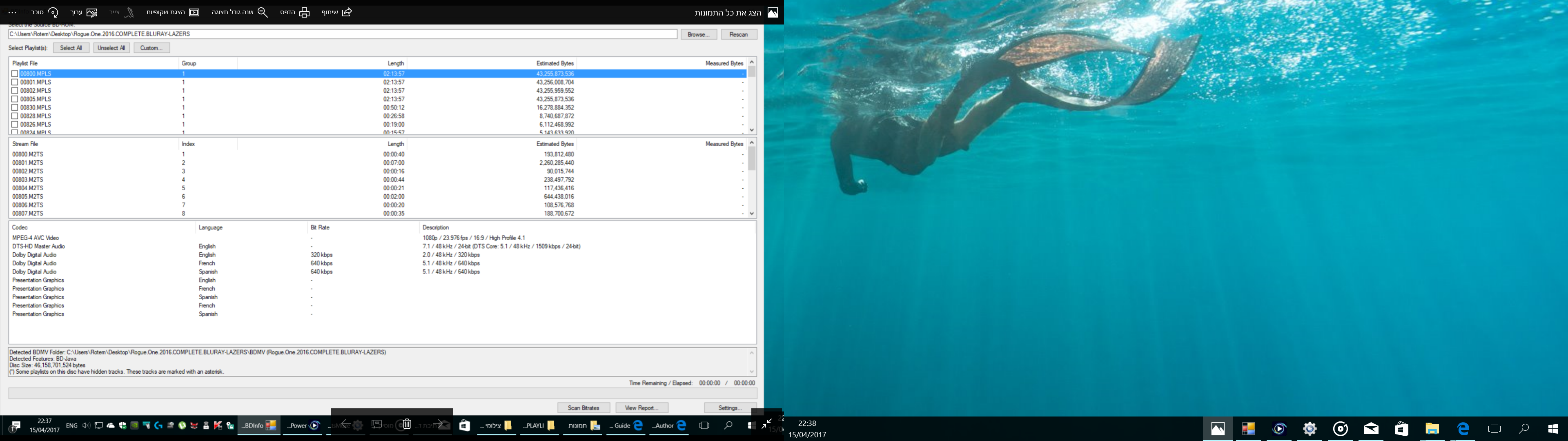Check the 00800.MPLS playlist checkbox
This screenshot has height=441, width=1568.
coord(15,73)
